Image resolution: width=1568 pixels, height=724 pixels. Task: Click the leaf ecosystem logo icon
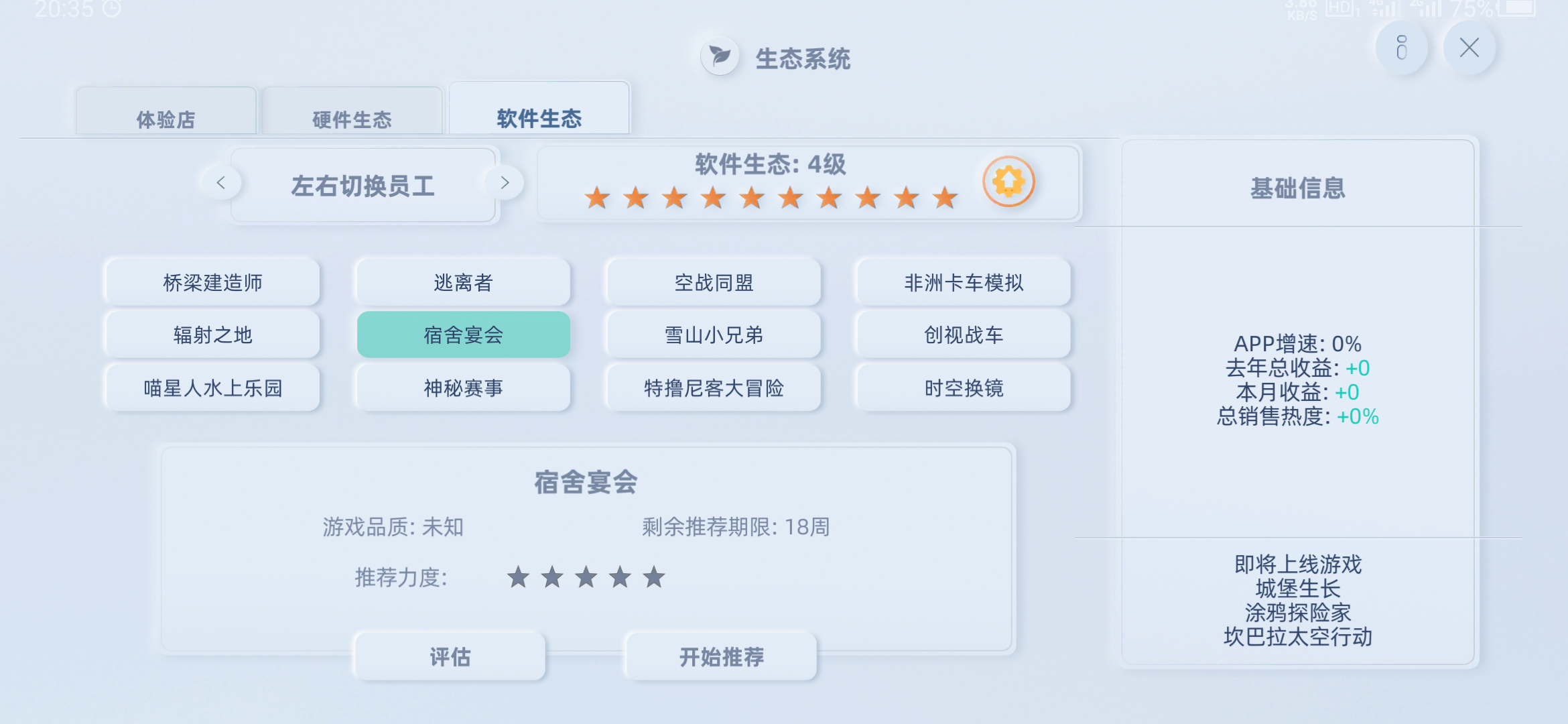720,56
